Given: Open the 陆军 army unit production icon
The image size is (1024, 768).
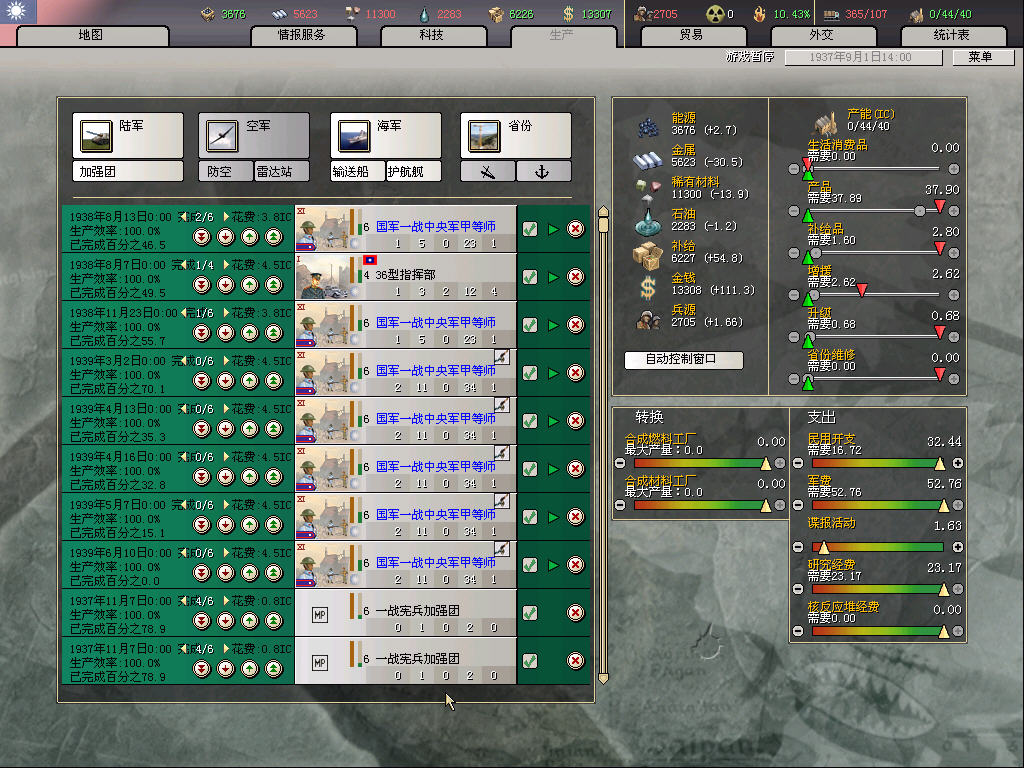Looking at the screenshot, I should click(96, 135).
